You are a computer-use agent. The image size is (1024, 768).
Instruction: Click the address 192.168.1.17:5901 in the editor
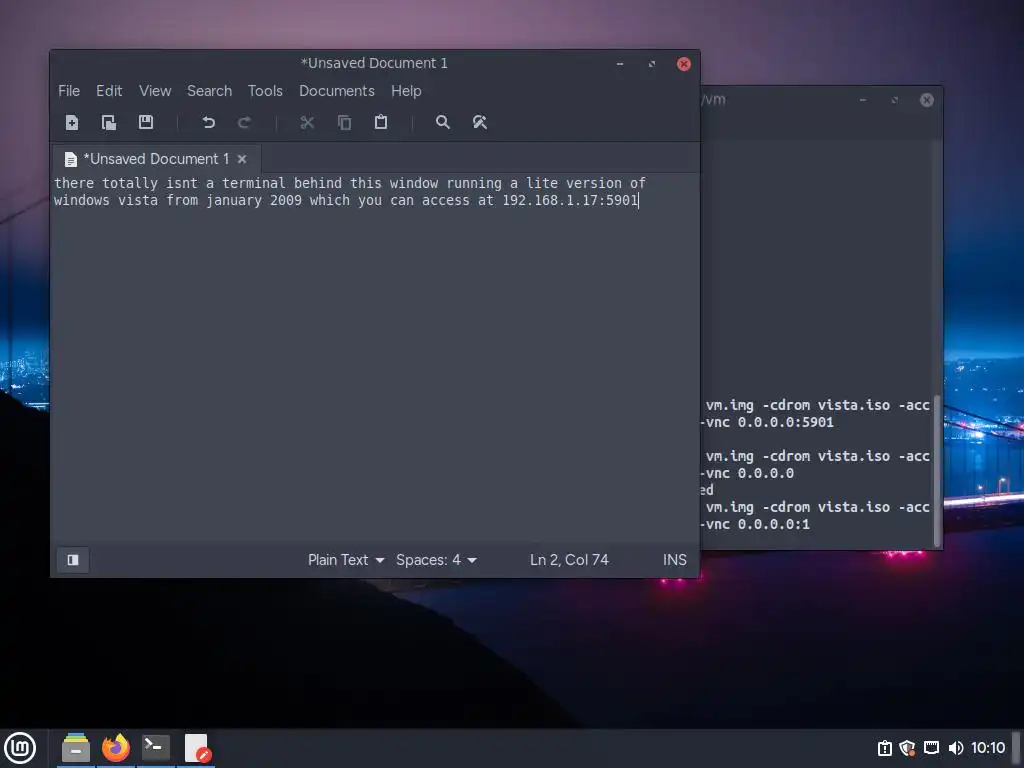(x=569, y=200)
